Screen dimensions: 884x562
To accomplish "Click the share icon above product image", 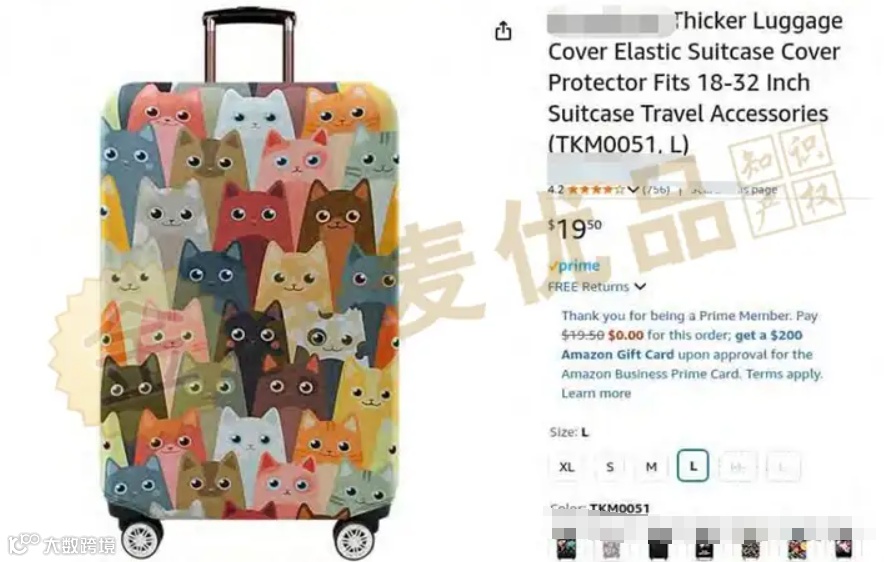I will (503, 31).
